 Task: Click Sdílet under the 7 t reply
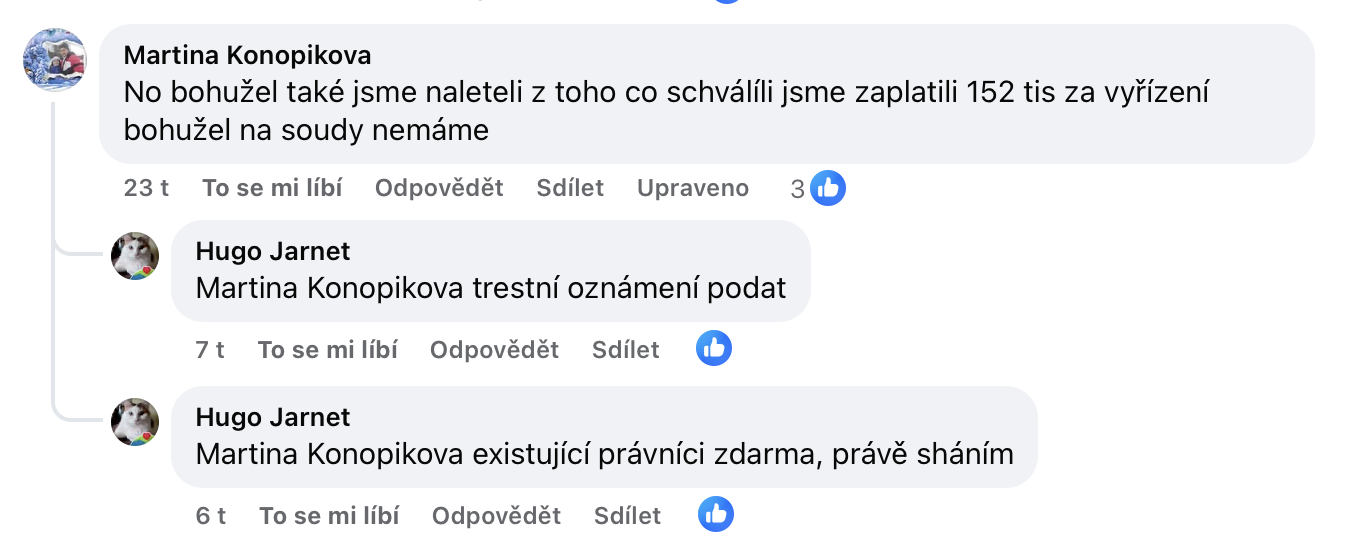point(626,350)
